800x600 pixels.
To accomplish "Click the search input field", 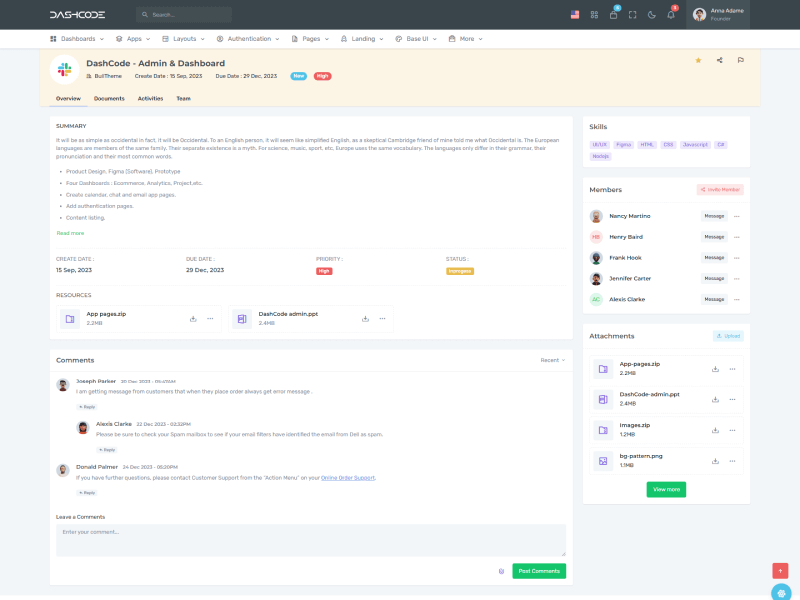I will (x=183, y=14).
